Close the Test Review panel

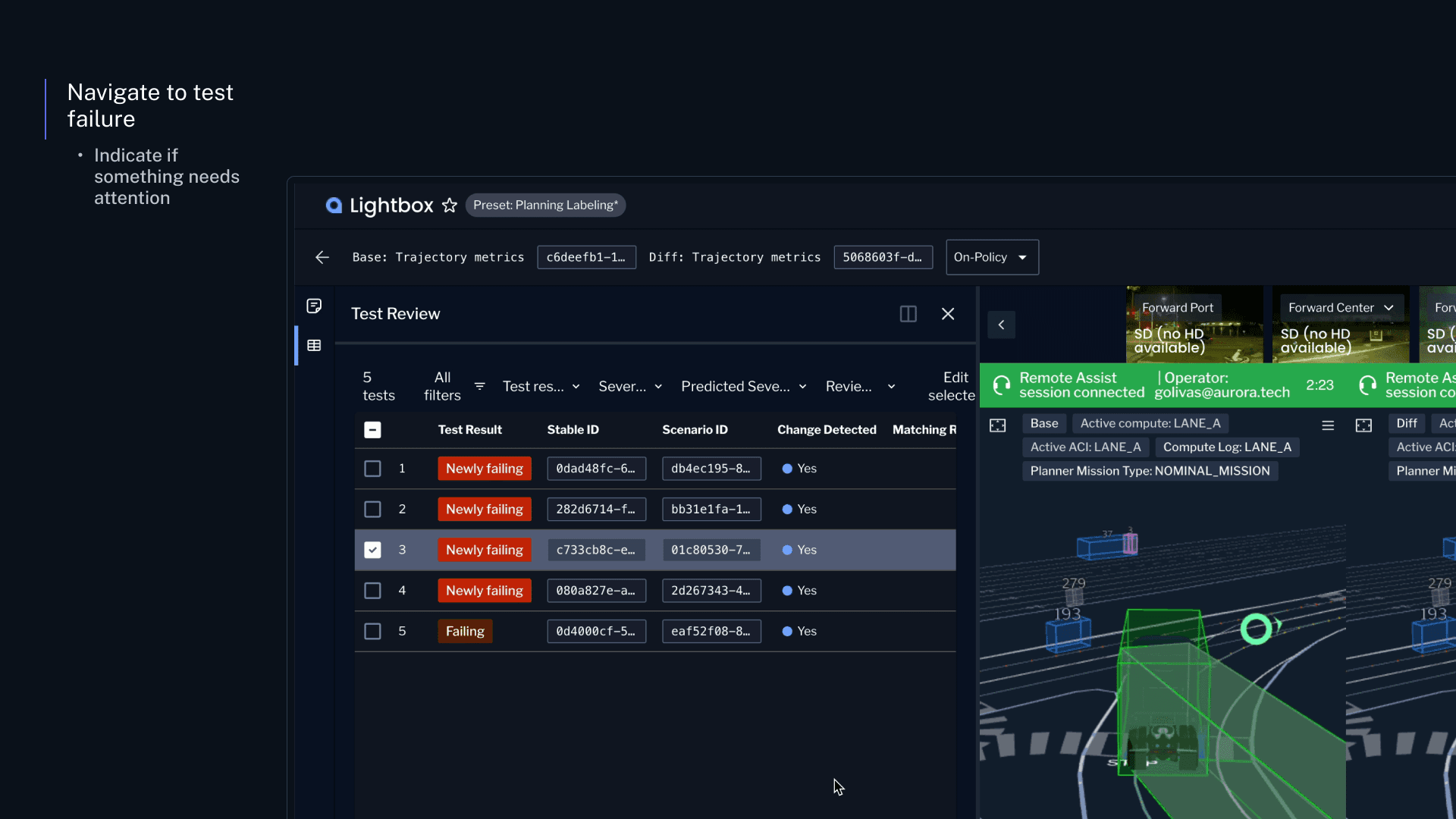pyautogui.click(x=948, y=314)
